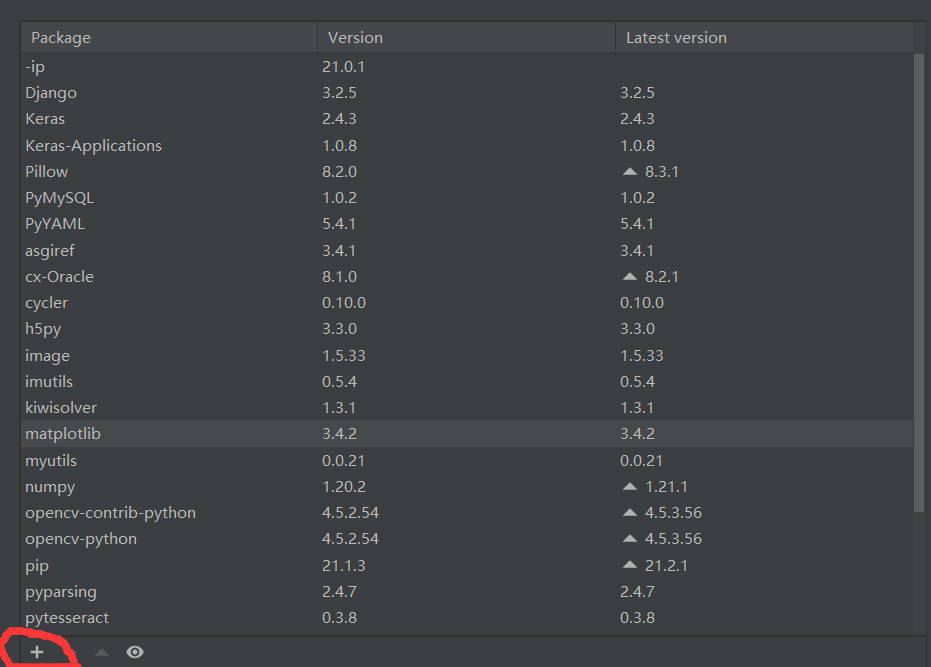Viewport: 931px width, 667px height.
Task: Click the upgrade arrow in bottom toolbar
Action: click(x=102, y=652)
